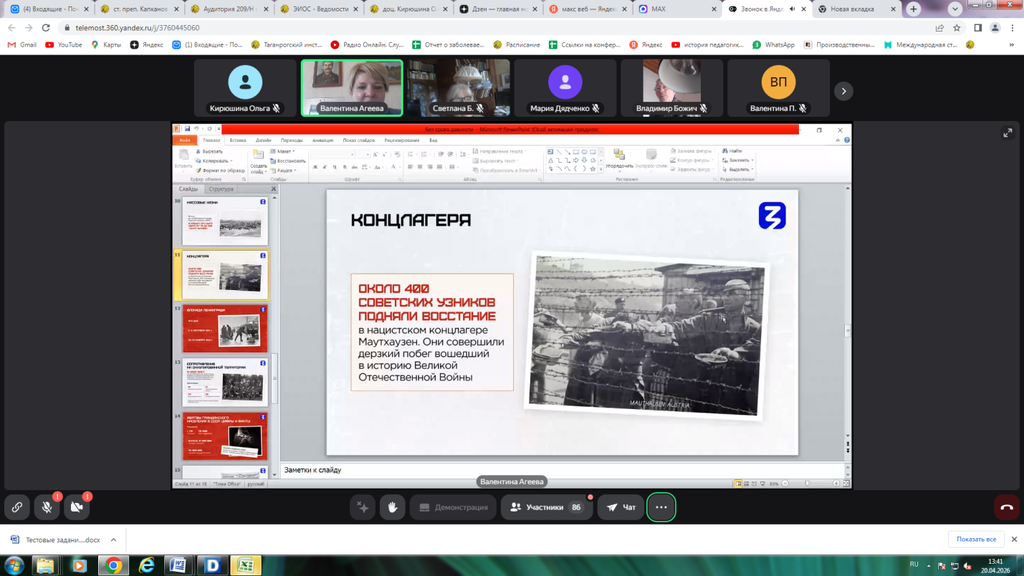Toggle the microphone on
This screenshot has width=1024, height=576.
click(47, 507)
